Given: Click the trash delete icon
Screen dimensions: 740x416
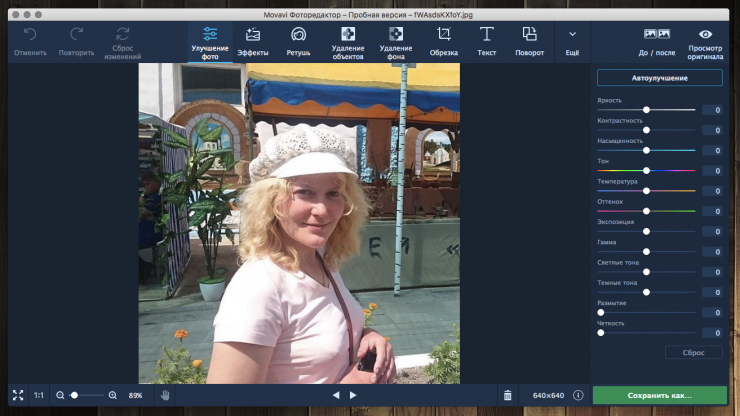Looking at the screenshot, I should (507, 396).
